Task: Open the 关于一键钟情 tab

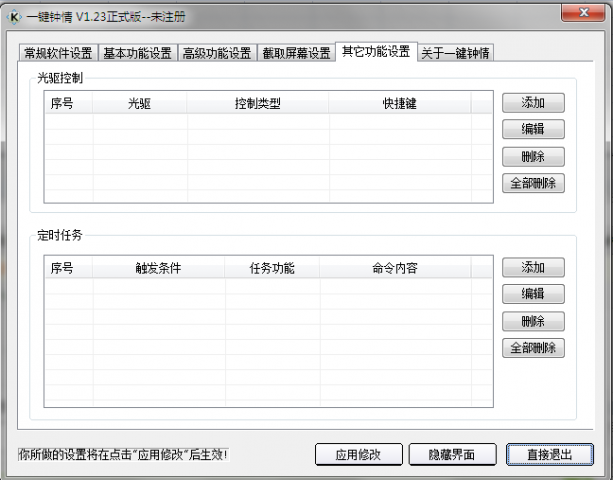Action: (x=455, y=53)
